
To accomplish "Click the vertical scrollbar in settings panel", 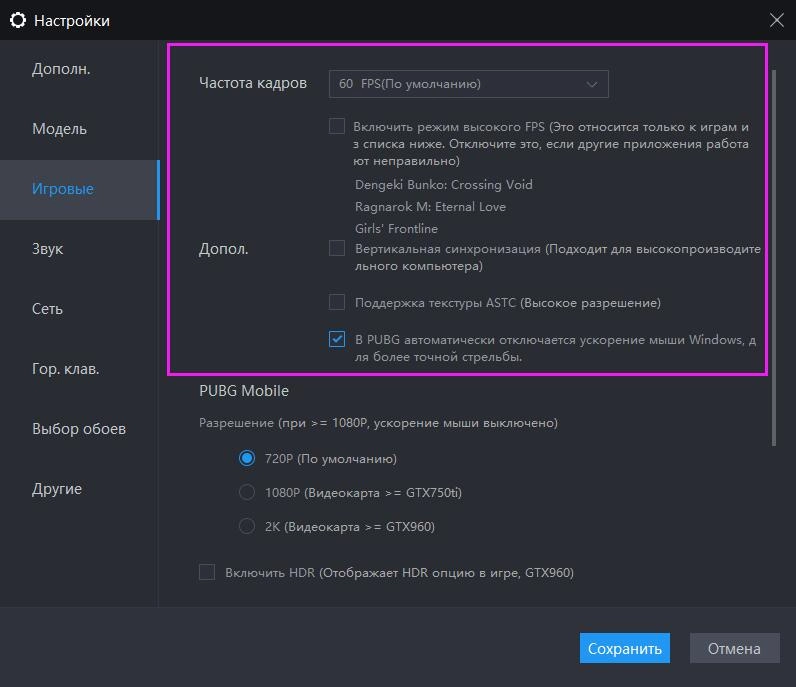I will coord(774,258).
